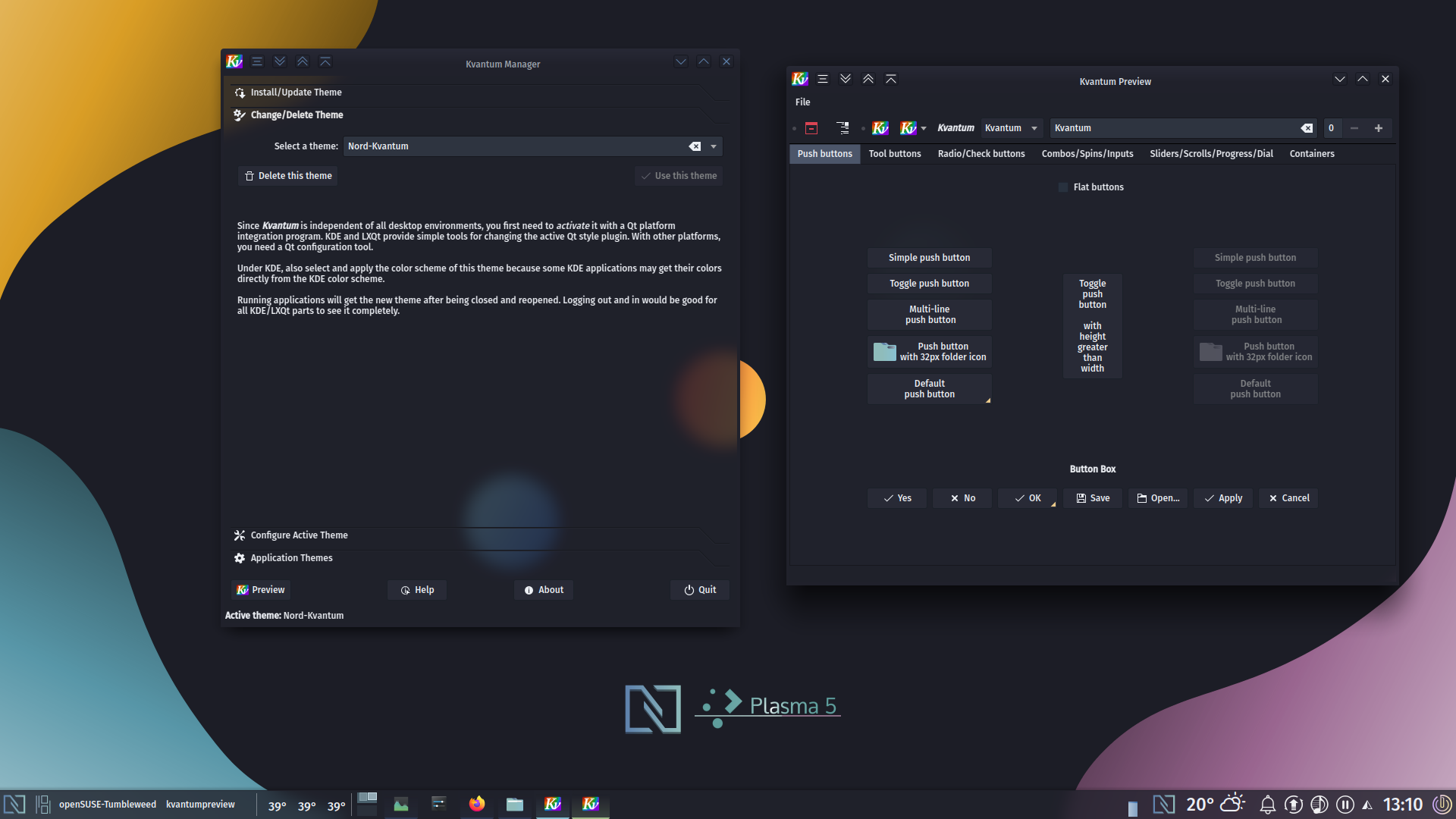Open the Containers tab
The height and width of the screenshot is (819, 1456).
1312,154
